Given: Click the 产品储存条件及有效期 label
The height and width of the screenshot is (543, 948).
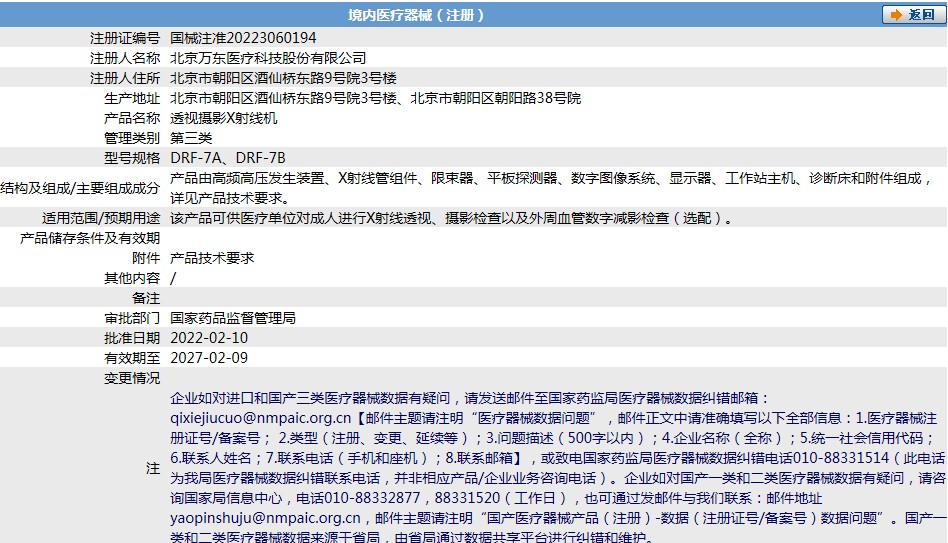Looking at the screenshot, I should [90, 238].
